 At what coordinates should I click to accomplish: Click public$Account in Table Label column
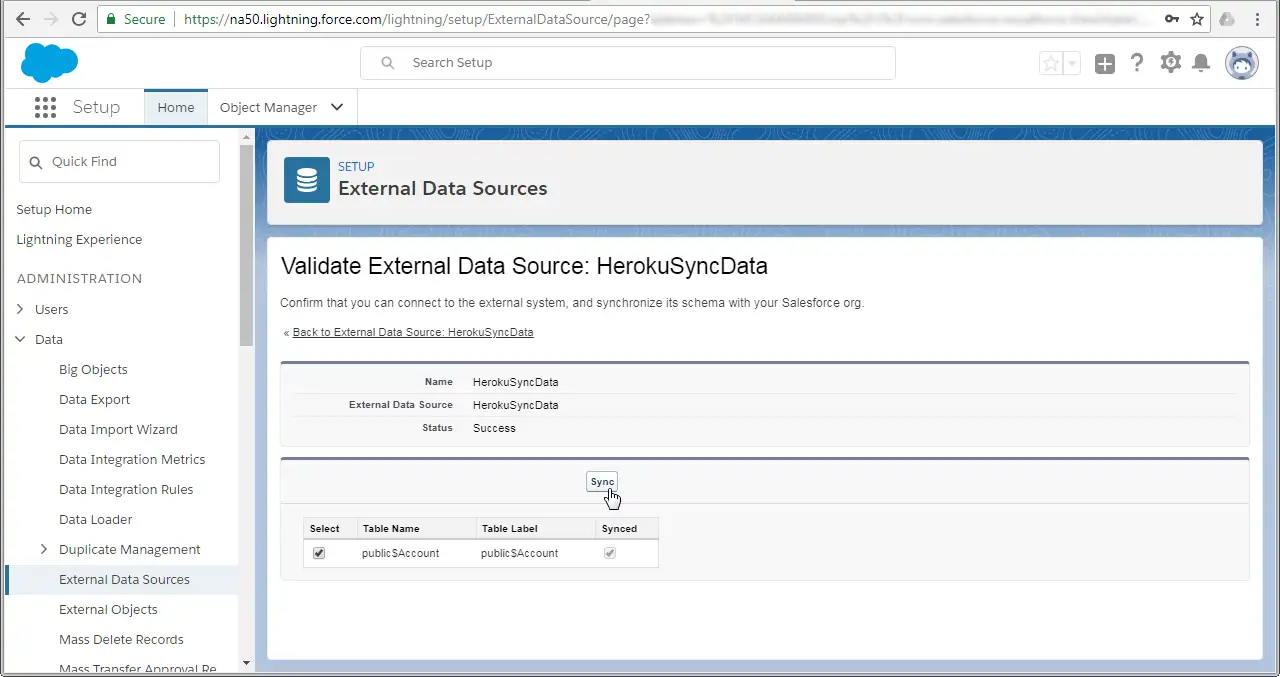coord(519,553)
